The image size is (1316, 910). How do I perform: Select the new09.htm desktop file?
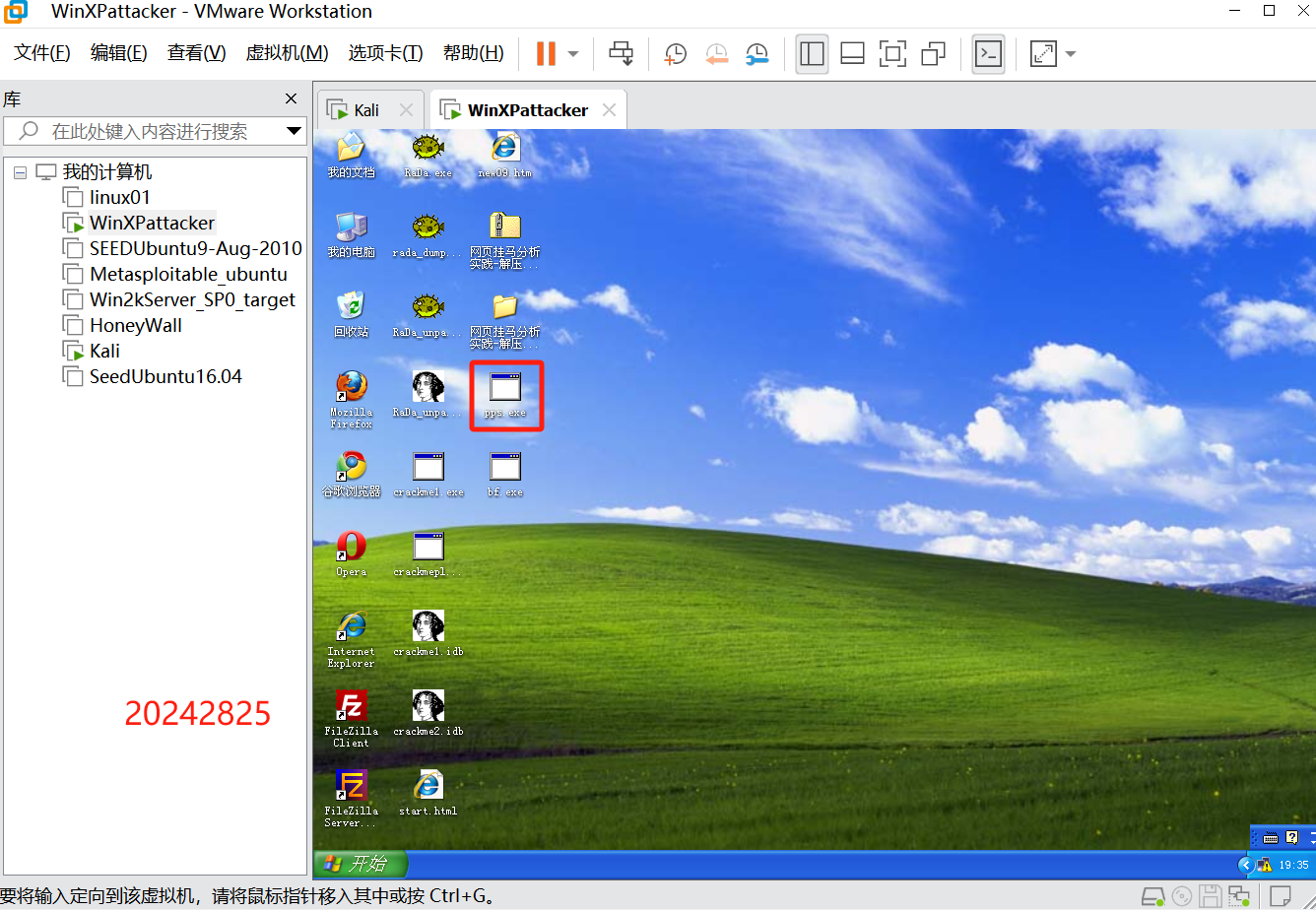pyautogui.click(x=504, y=156)
